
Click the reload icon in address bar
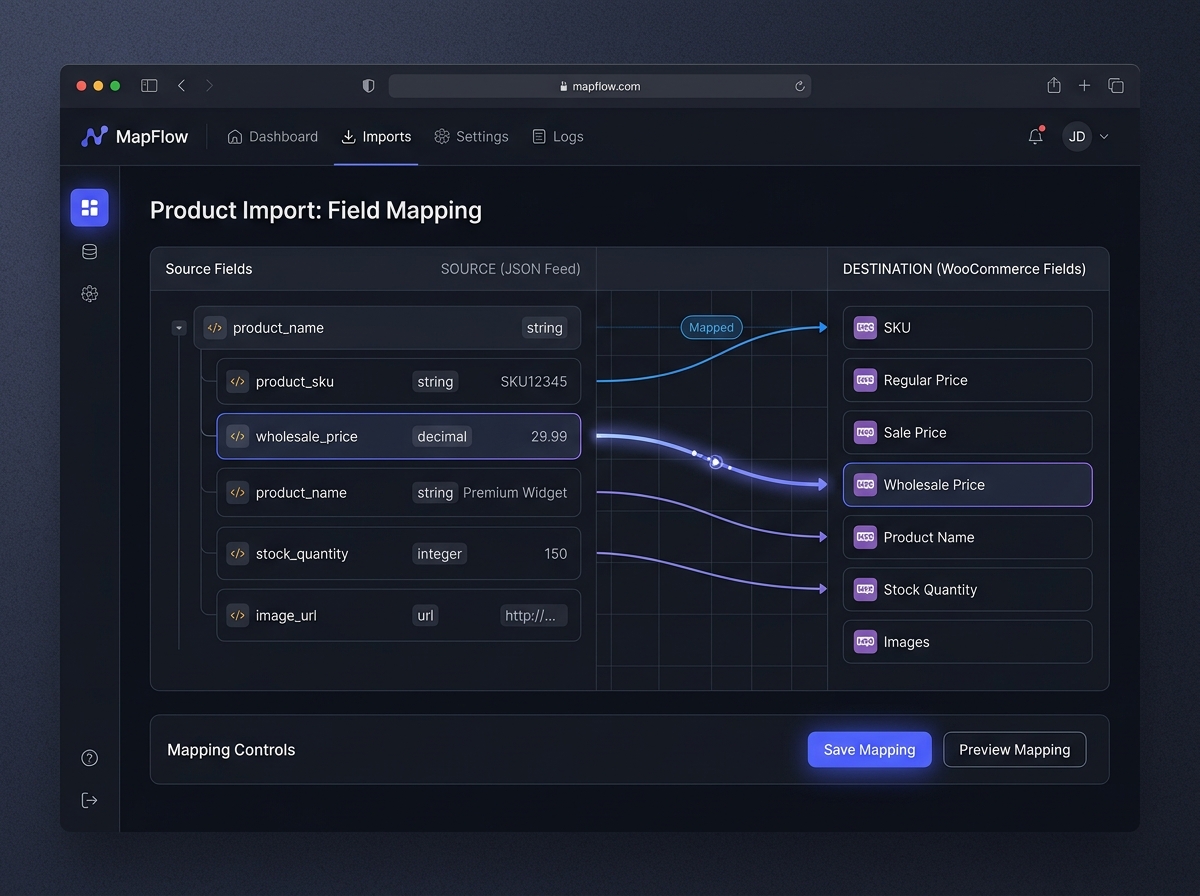(800, 87)
